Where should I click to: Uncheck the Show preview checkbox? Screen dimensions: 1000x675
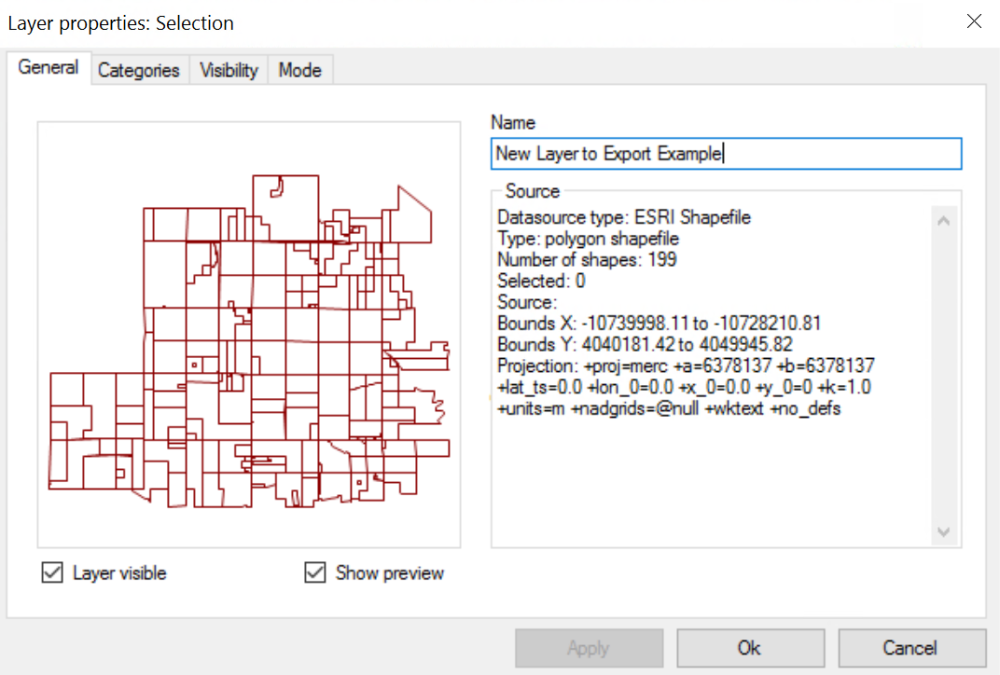tap(315, 572)
